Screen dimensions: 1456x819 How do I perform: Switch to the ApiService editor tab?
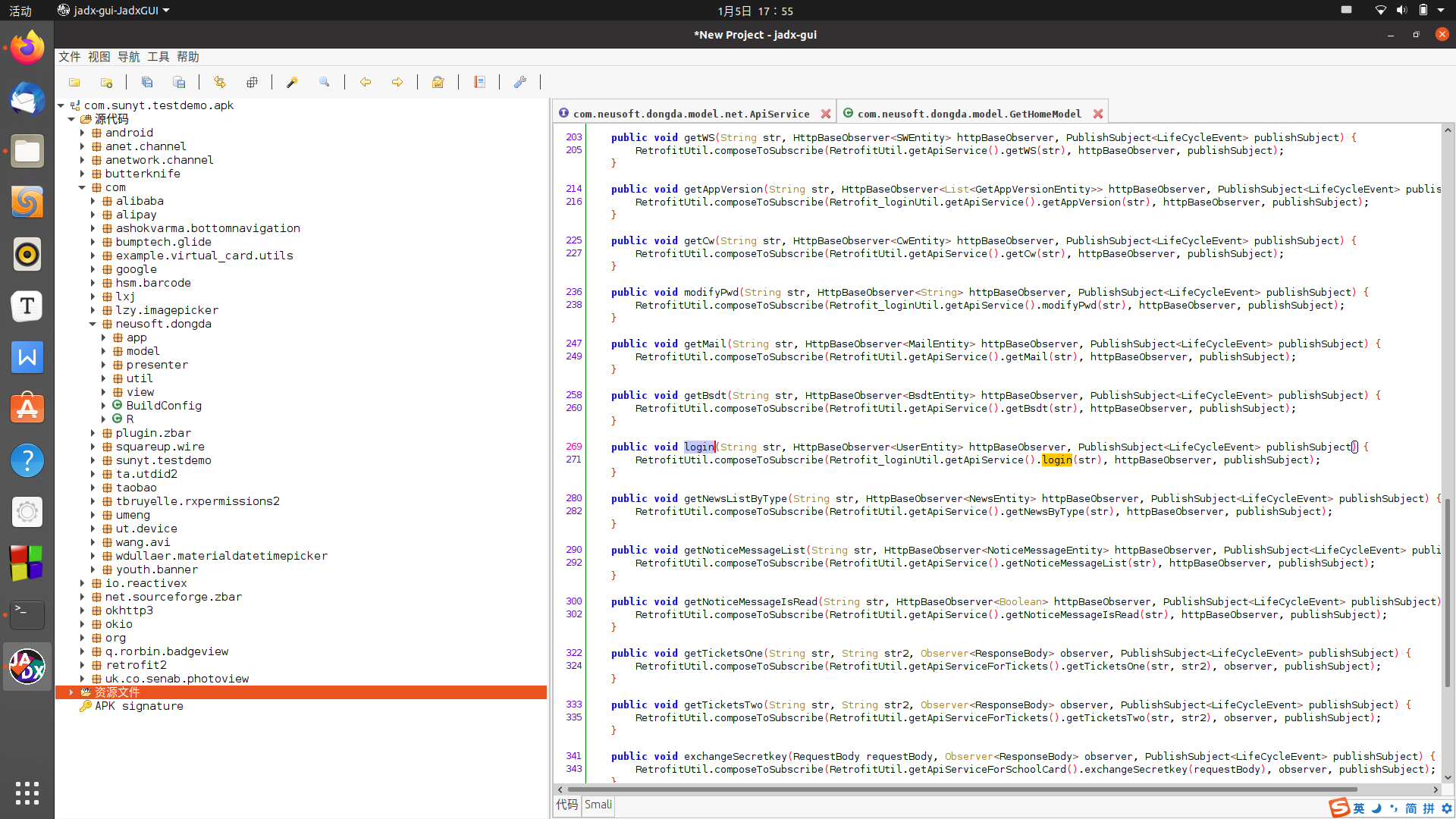pos(691,114)
